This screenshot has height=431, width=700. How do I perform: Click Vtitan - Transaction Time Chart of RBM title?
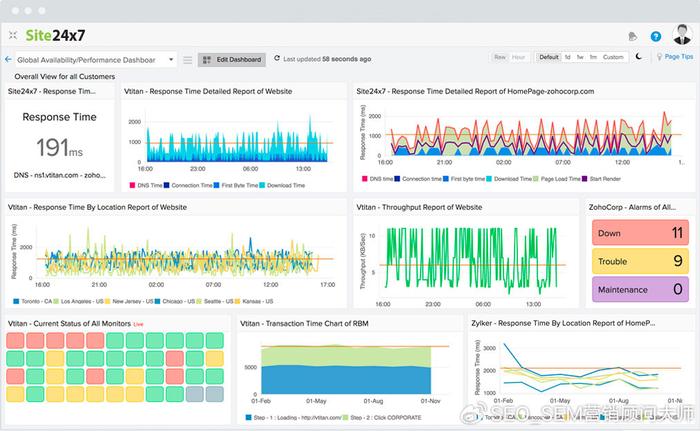coord(304,323)
